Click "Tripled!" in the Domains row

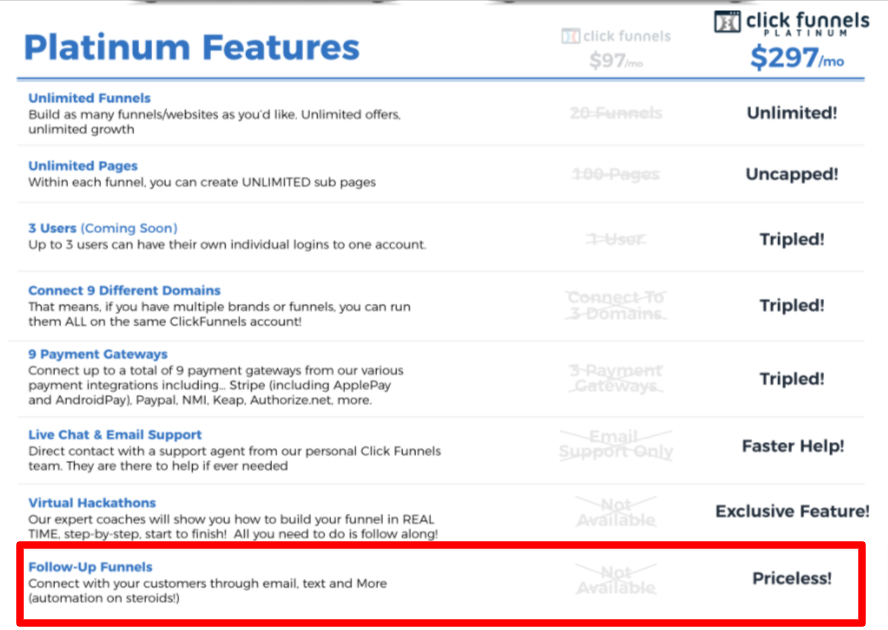tap(792, 305)
